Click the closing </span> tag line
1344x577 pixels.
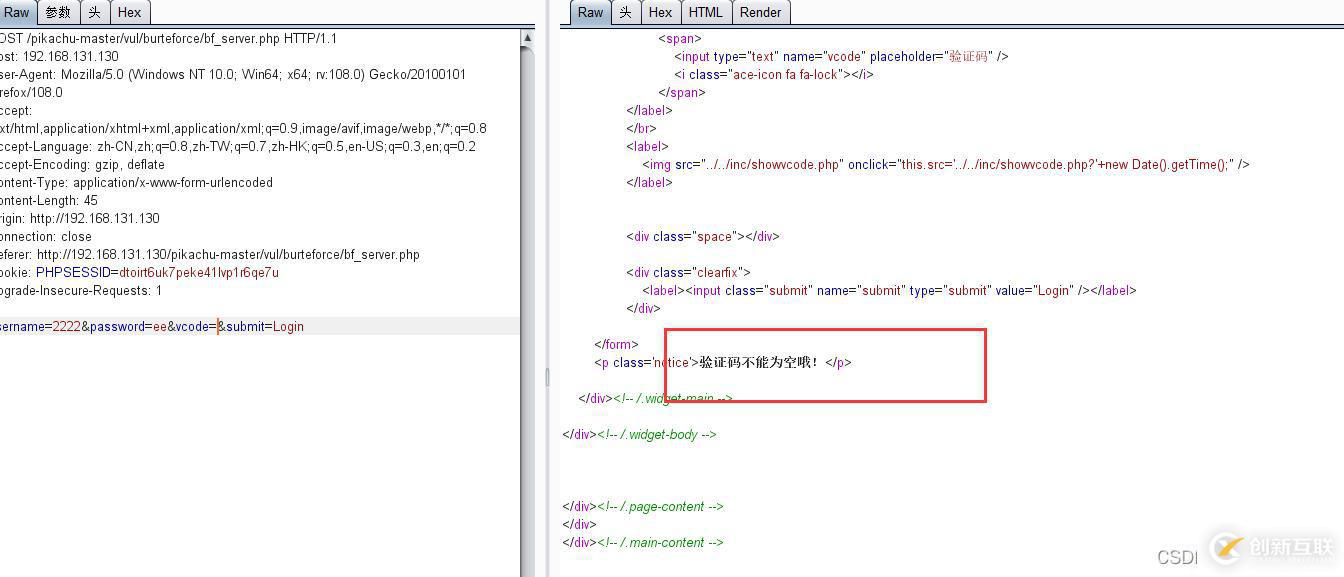682,93
